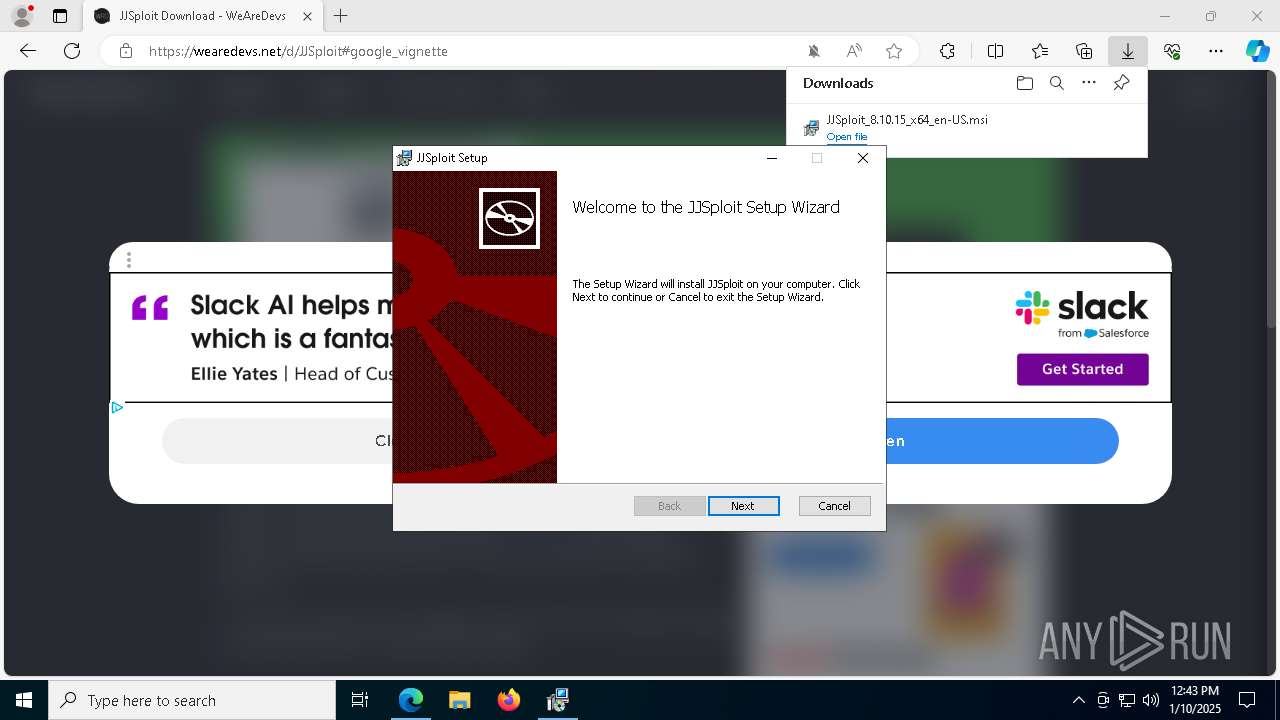This screenshot has width=1280, height=720.
Task: Go back with browser back arrow
Action: (x=28, y=51)
